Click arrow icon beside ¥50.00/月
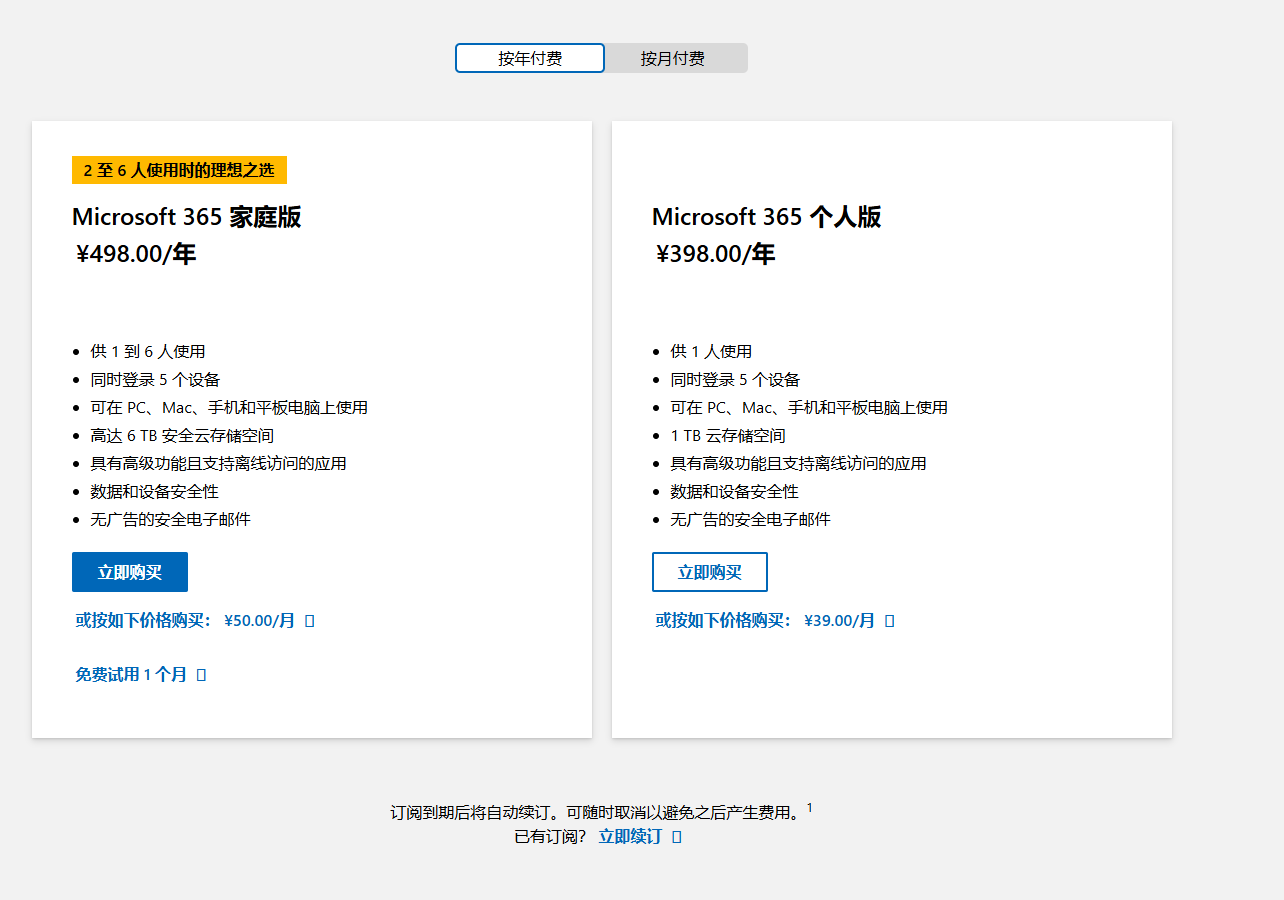 (309, 620)
